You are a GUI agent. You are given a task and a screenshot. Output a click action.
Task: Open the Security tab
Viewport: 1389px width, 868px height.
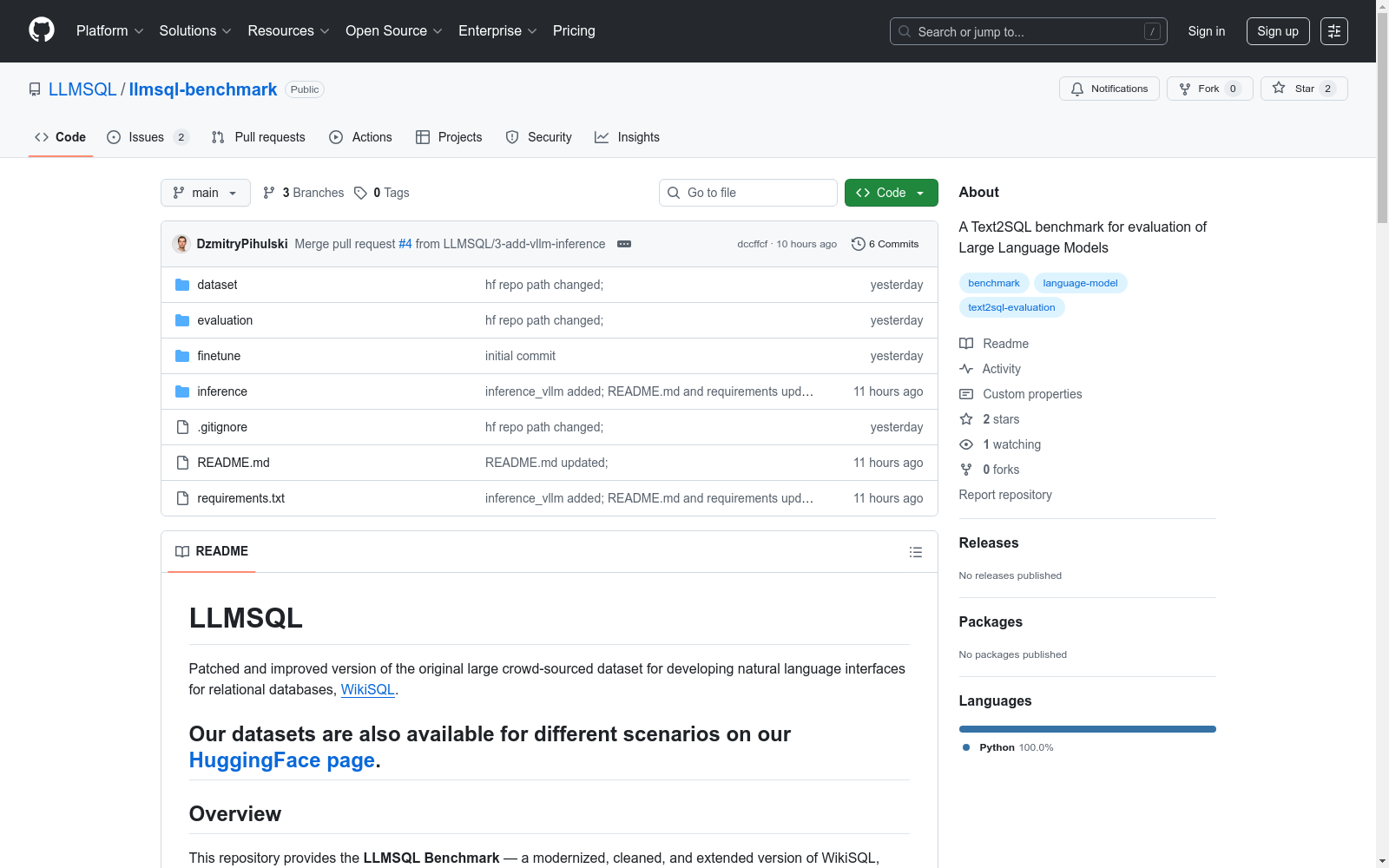tap(539, 137)
